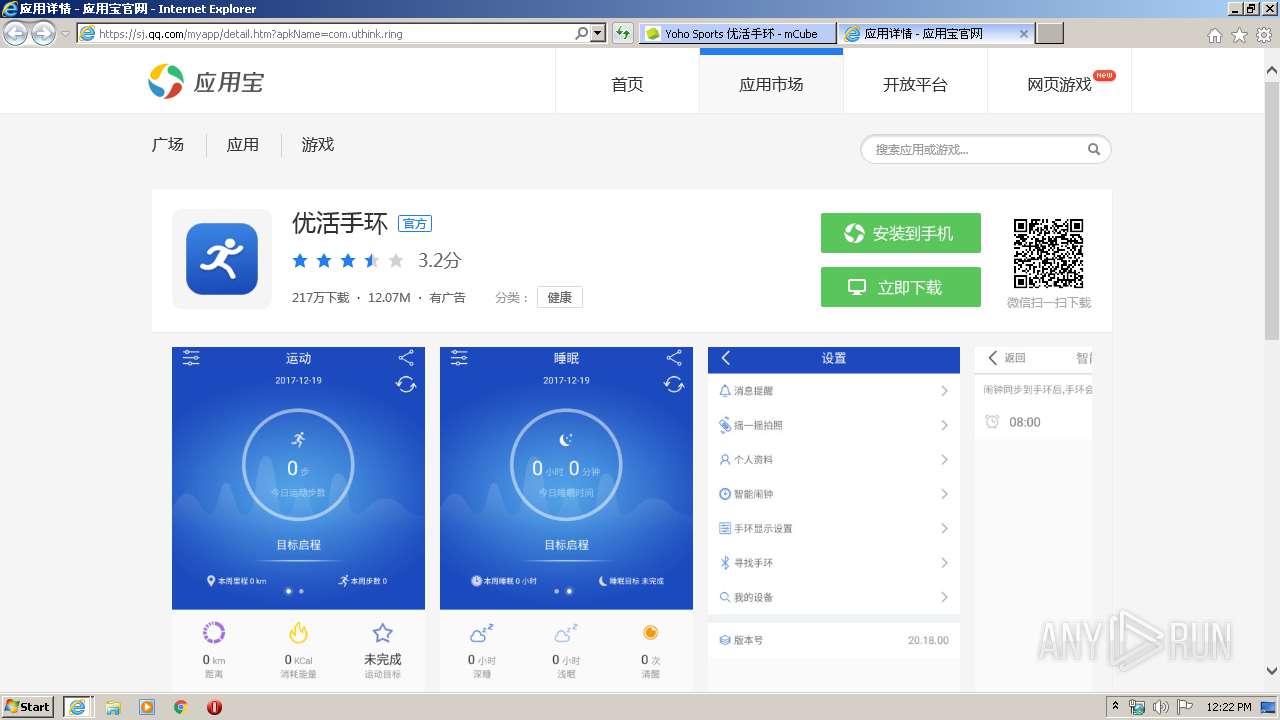
Task: Click the 优活手环 running-man app icon
Action: (222, 259)
